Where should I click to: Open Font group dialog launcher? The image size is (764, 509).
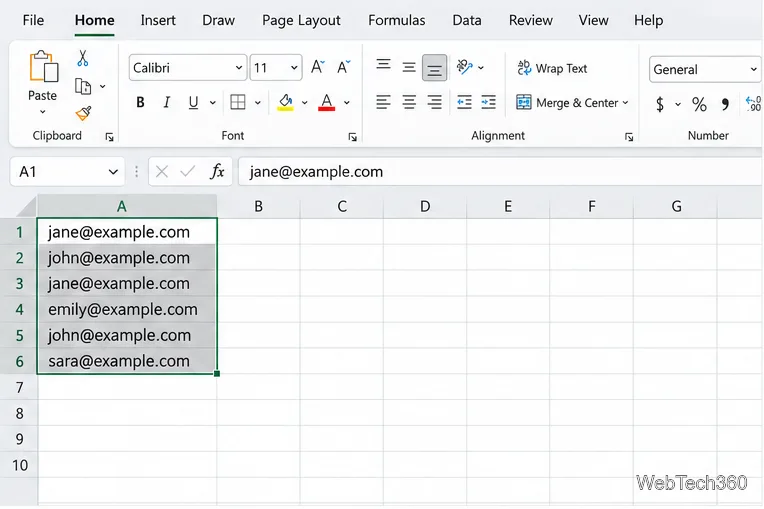coord(353,137)
